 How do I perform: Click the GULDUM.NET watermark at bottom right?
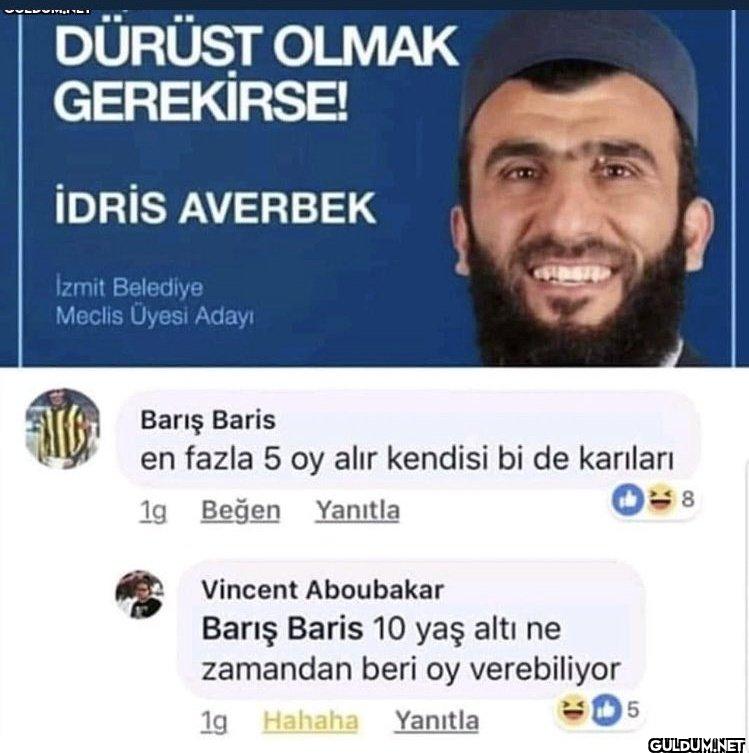pyautogui.click(x=698, y=745)
